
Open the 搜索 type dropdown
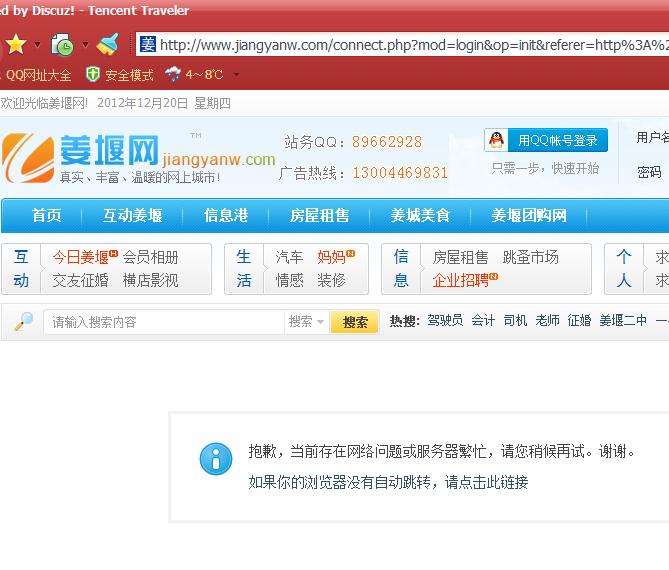coord(306,322)
